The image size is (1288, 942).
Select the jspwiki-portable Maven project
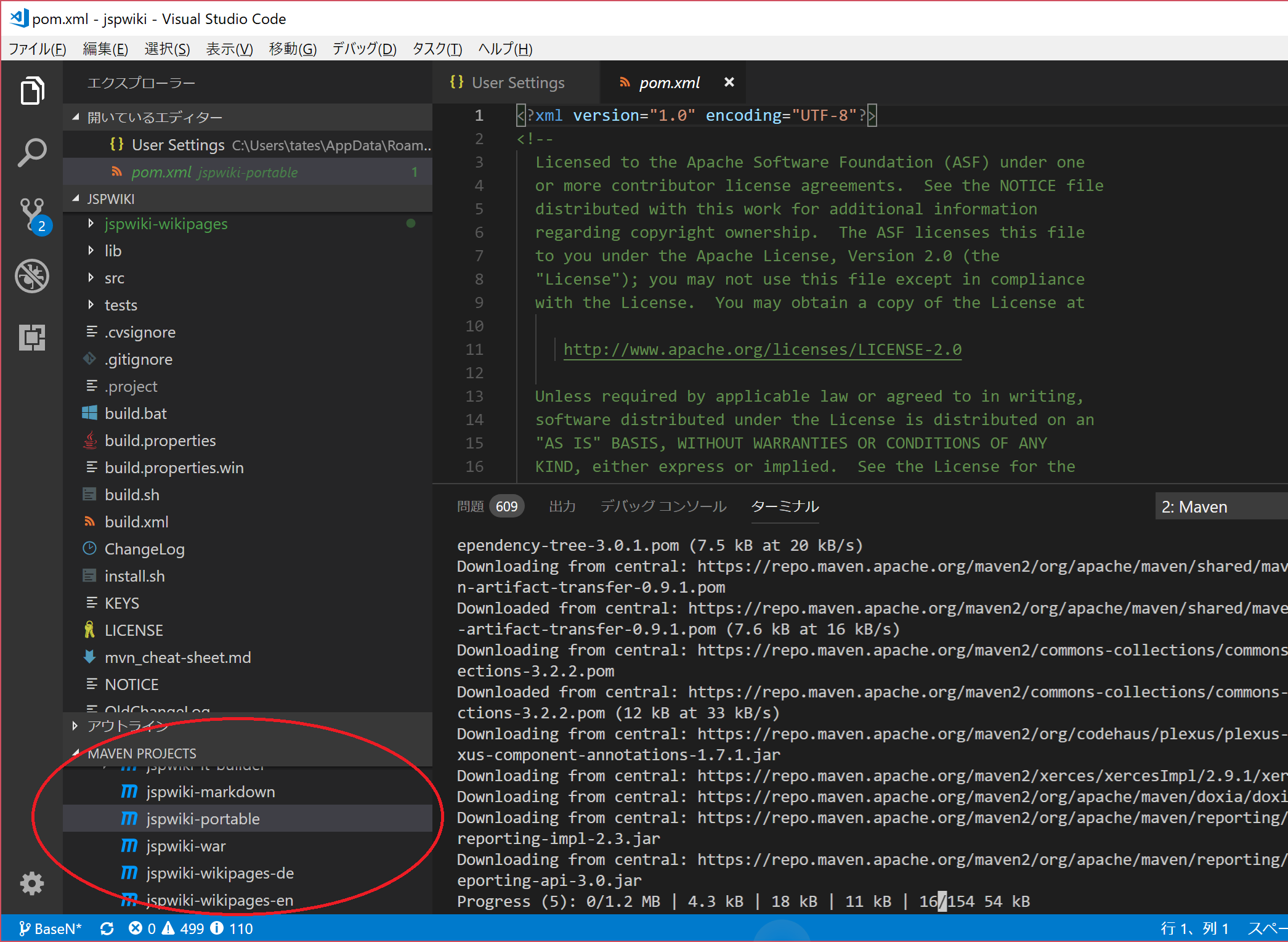click(248, 819)
